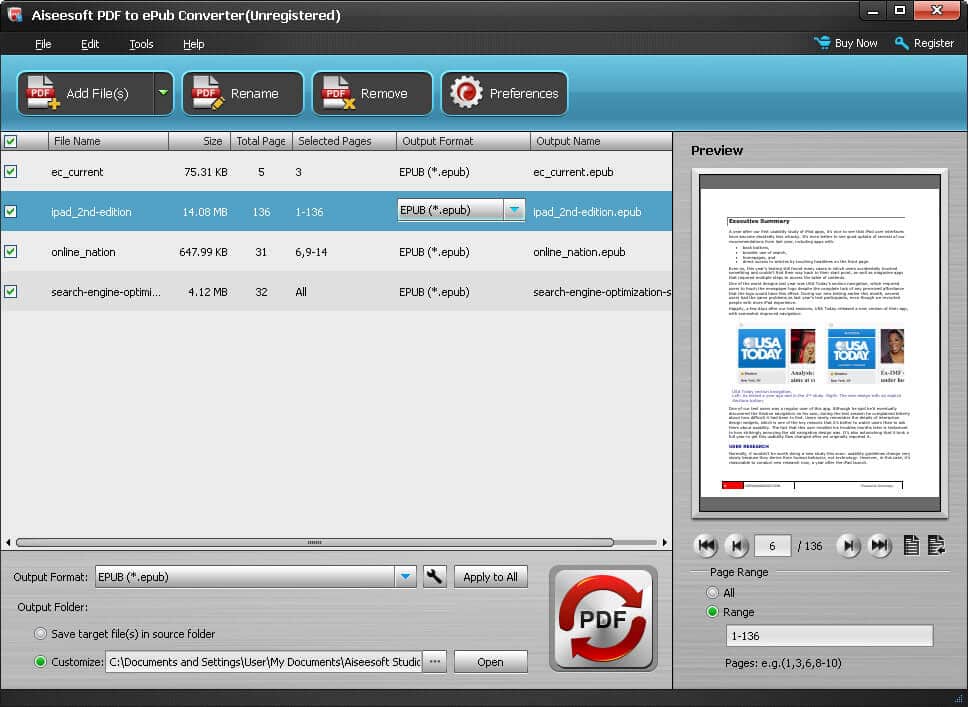Open the Add File(s) dropdown arrow
The image size is (968, 707).
(x=163, y=93)
